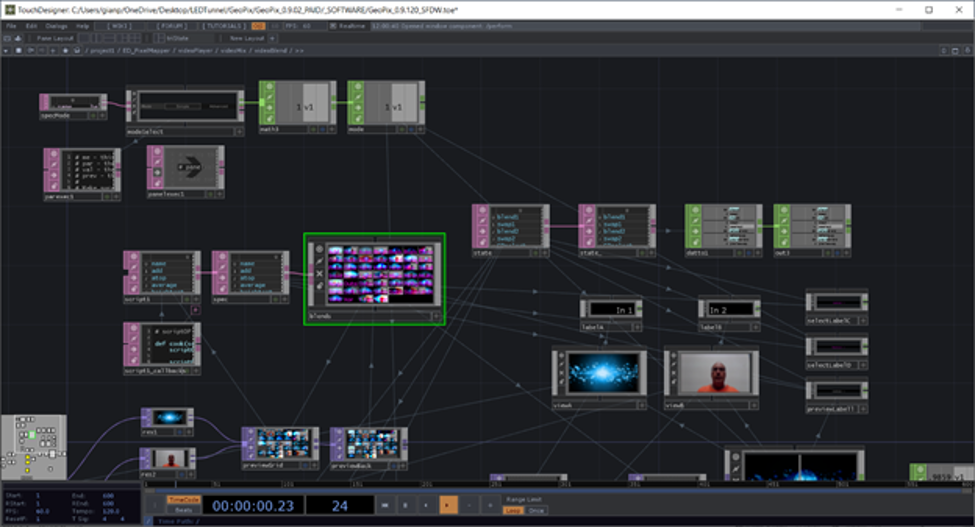Click the TimeCode button

pyautogui.click(x=184, y=499)
